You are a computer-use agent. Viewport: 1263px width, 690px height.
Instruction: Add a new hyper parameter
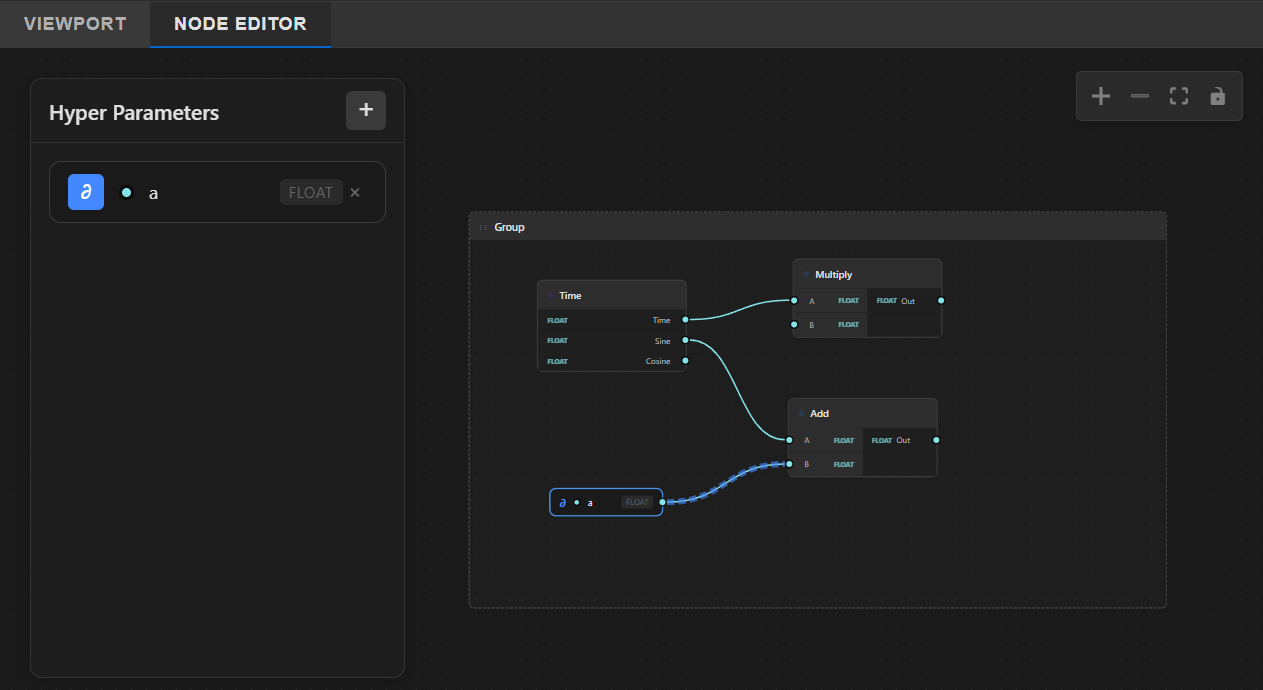coord(365,110)
